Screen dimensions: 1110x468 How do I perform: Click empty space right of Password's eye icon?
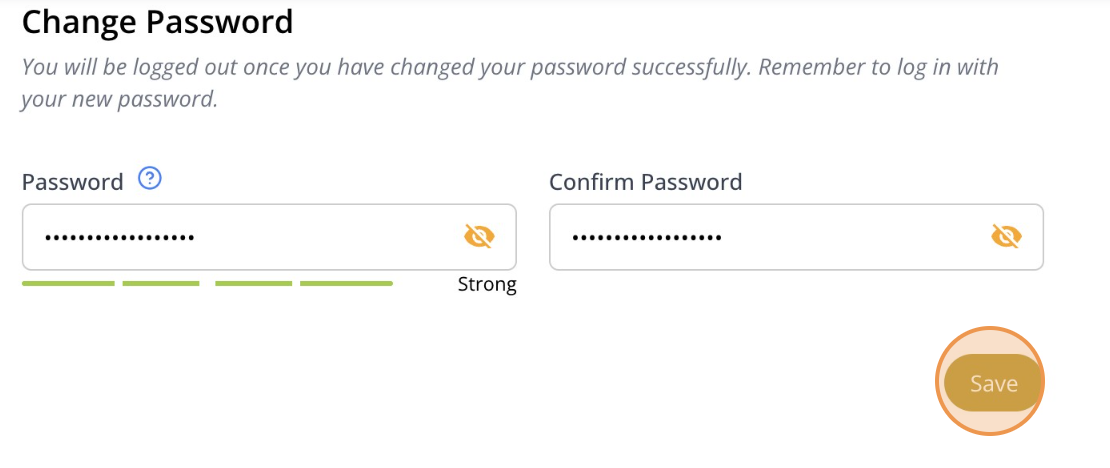point(506,237)
